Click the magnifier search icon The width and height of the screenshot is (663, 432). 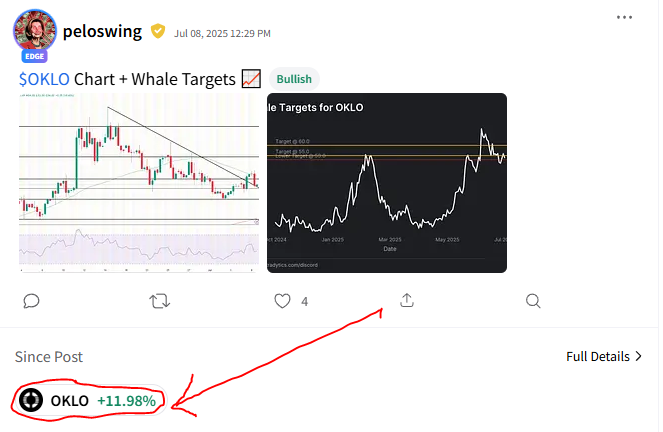(x=533, y=301)
